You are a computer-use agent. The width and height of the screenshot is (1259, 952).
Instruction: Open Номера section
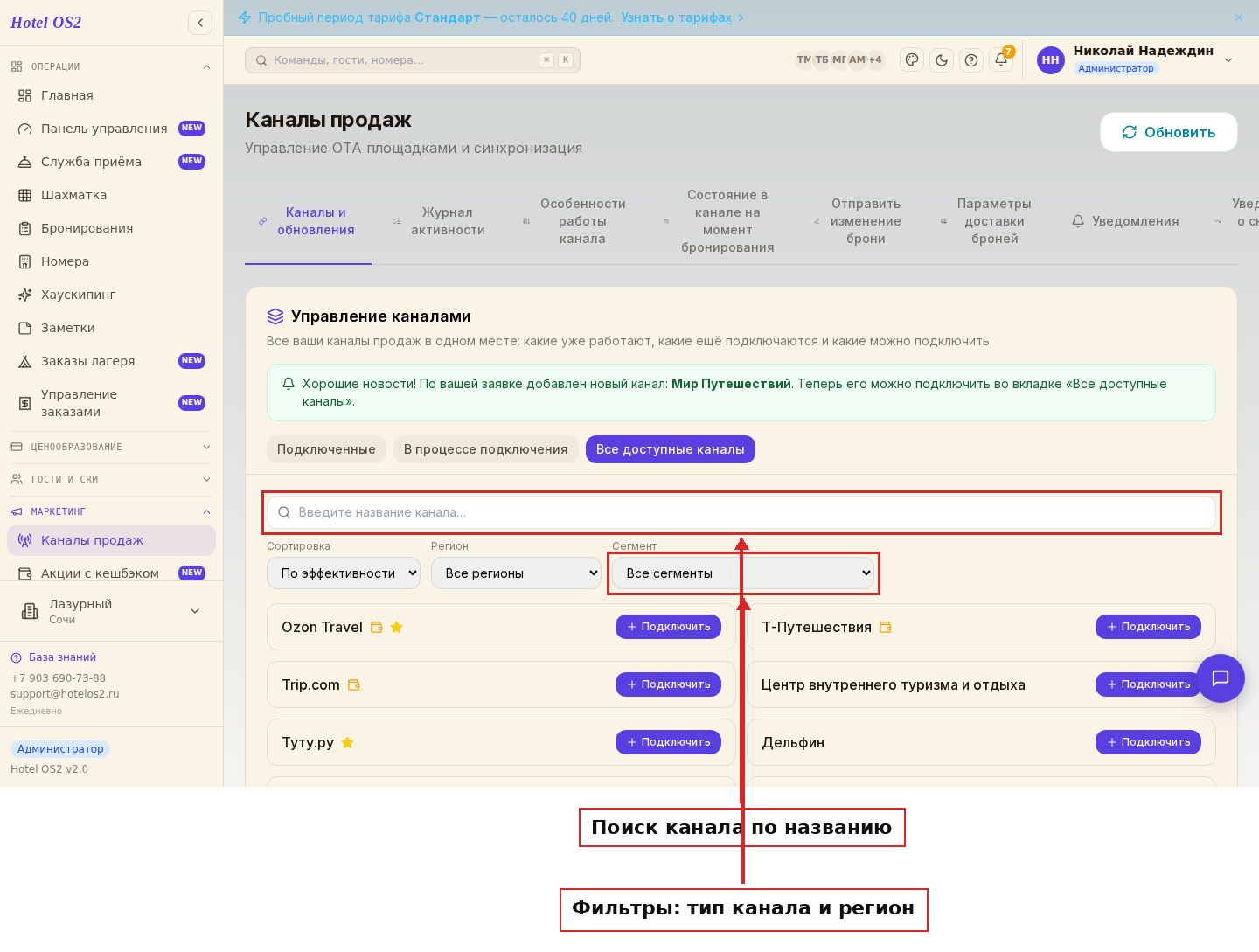tap(111, 261)
